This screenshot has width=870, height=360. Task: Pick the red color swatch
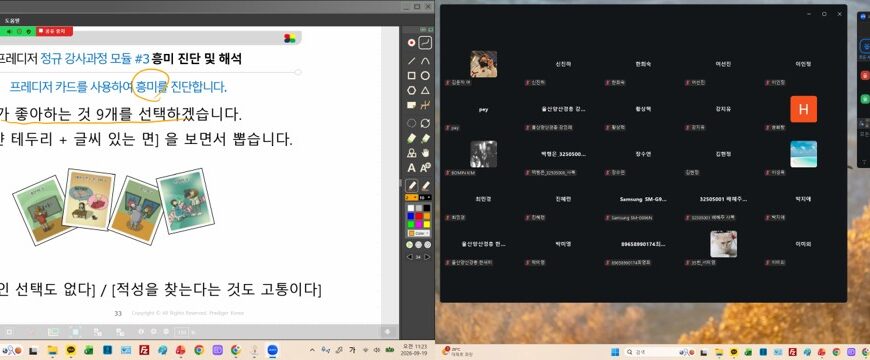419,216
